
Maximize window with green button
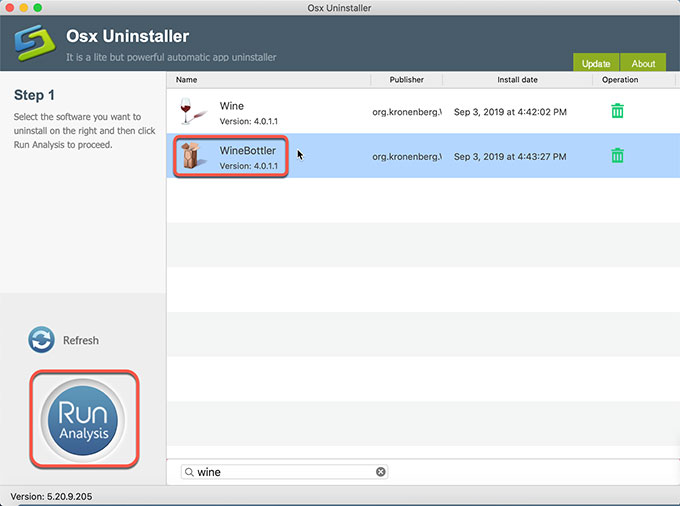click(38, 7)
